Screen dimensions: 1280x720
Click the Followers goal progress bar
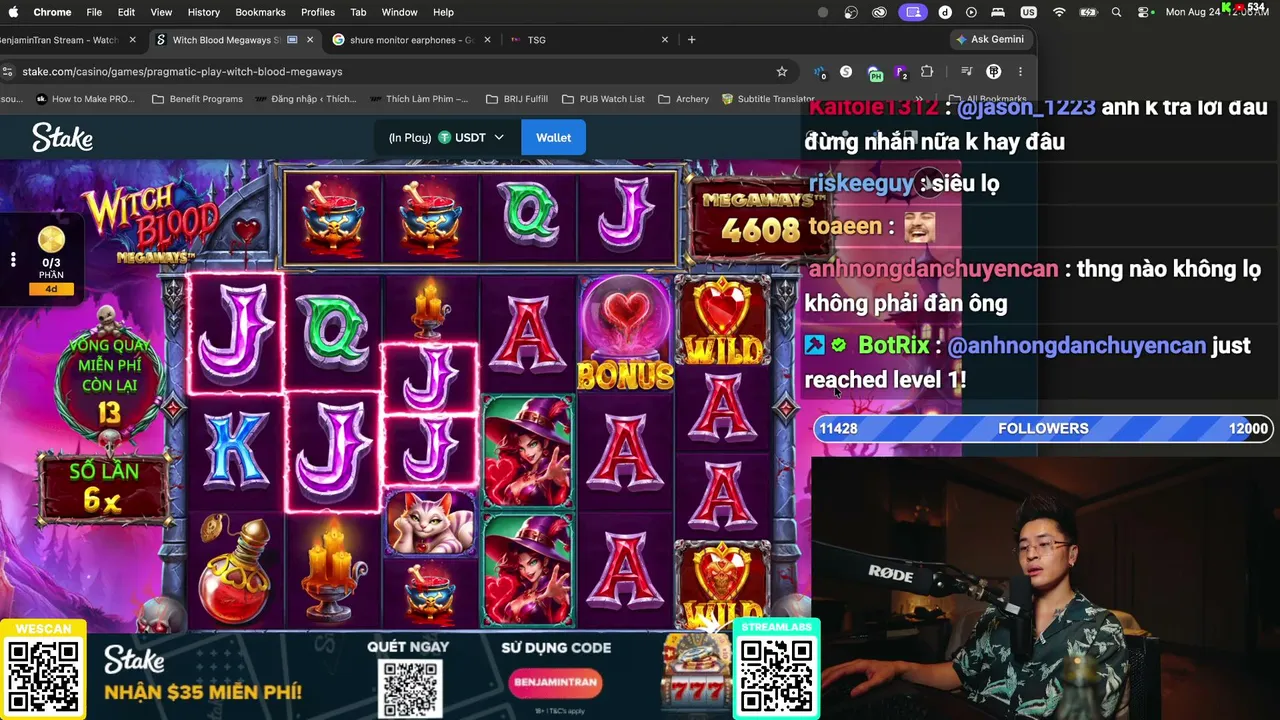1043,428
